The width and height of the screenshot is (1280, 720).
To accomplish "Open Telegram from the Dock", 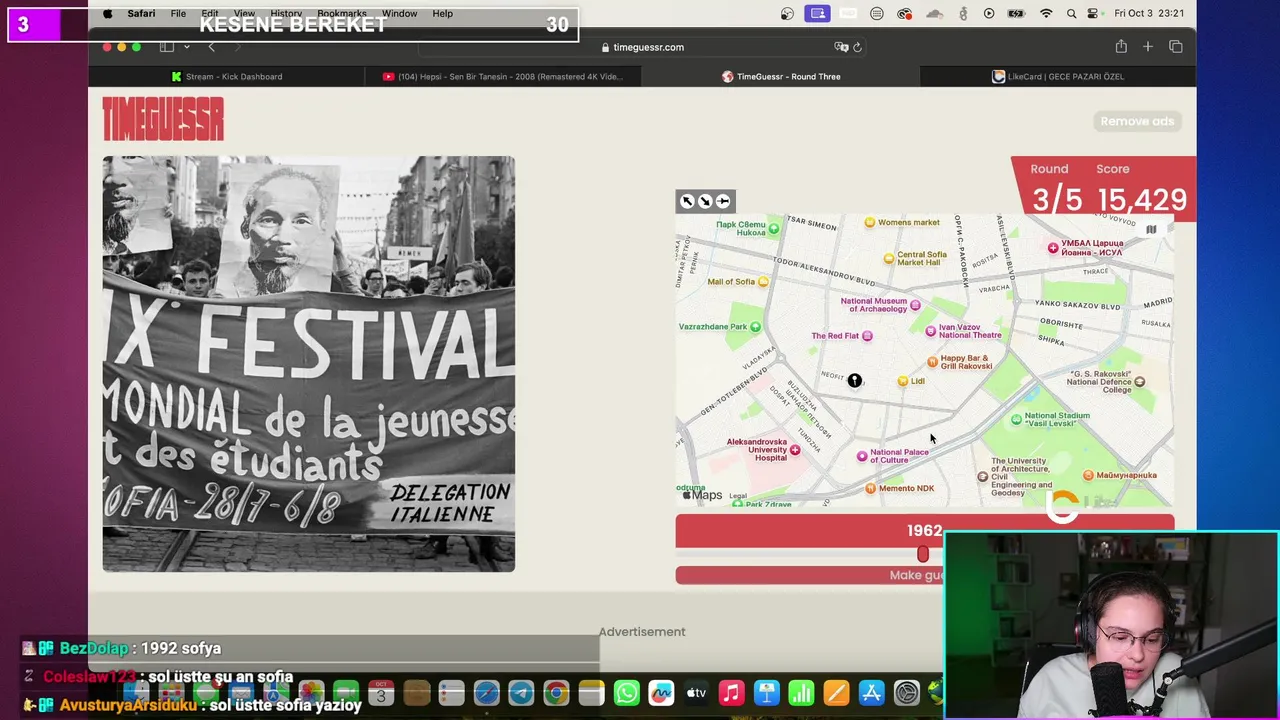I will [521, 693].
